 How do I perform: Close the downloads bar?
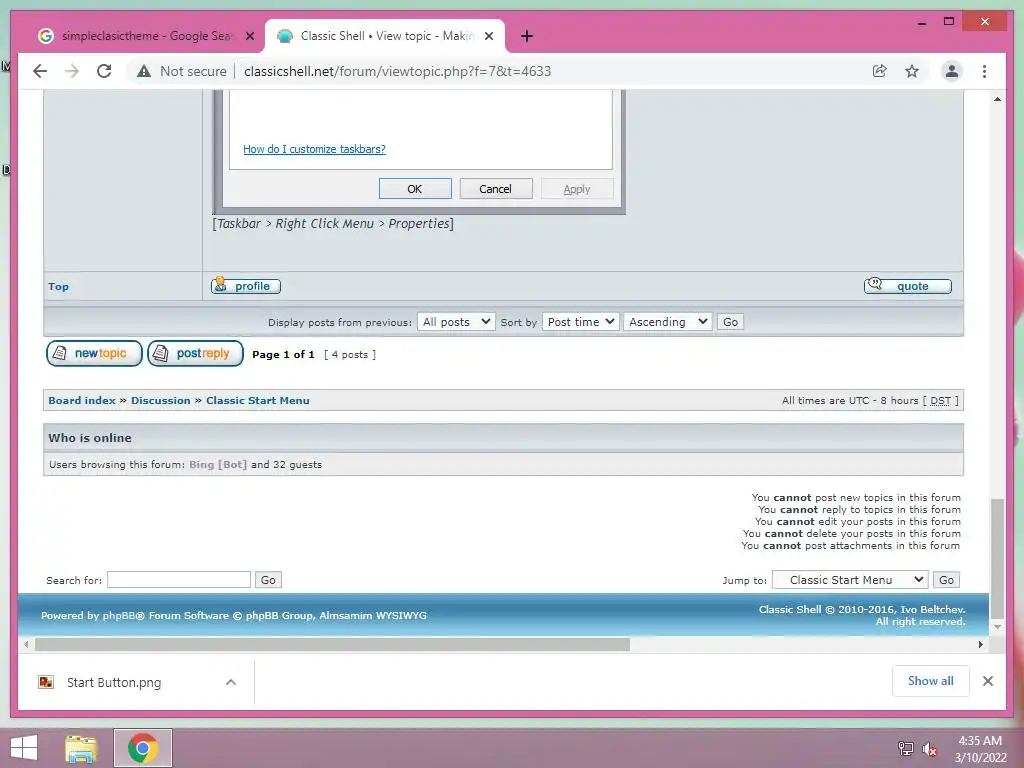[988, 681]
